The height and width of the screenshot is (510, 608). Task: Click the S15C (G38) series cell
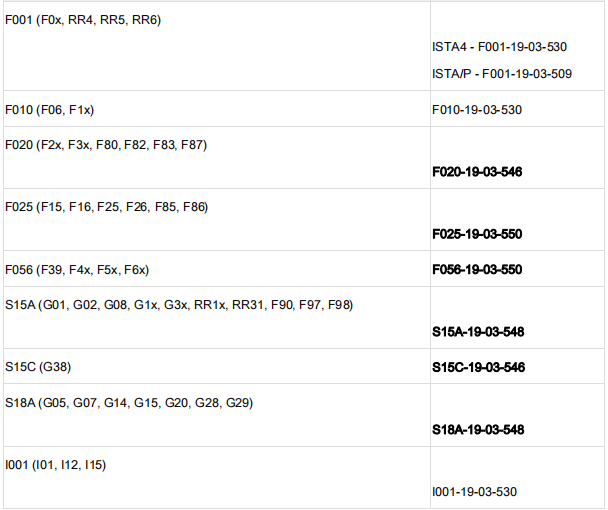[38, 367]
